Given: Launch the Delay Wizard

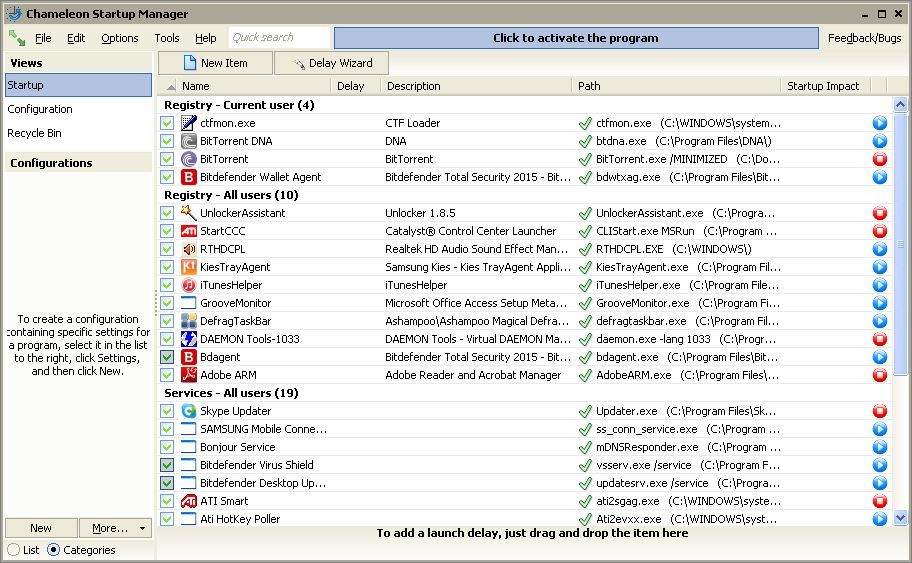Looking at the screenshot, I should pos(332,63).
